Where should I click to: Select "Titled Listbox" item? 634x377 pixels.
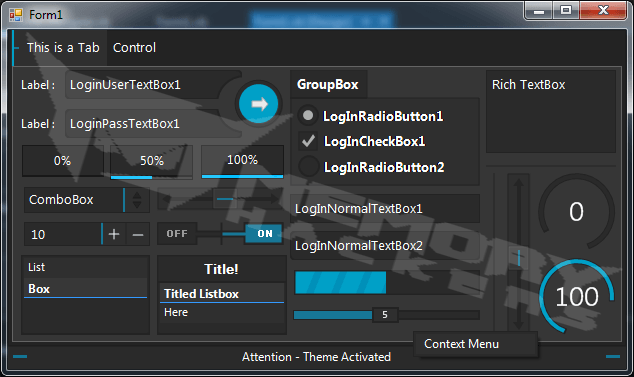tap(222, 293)
